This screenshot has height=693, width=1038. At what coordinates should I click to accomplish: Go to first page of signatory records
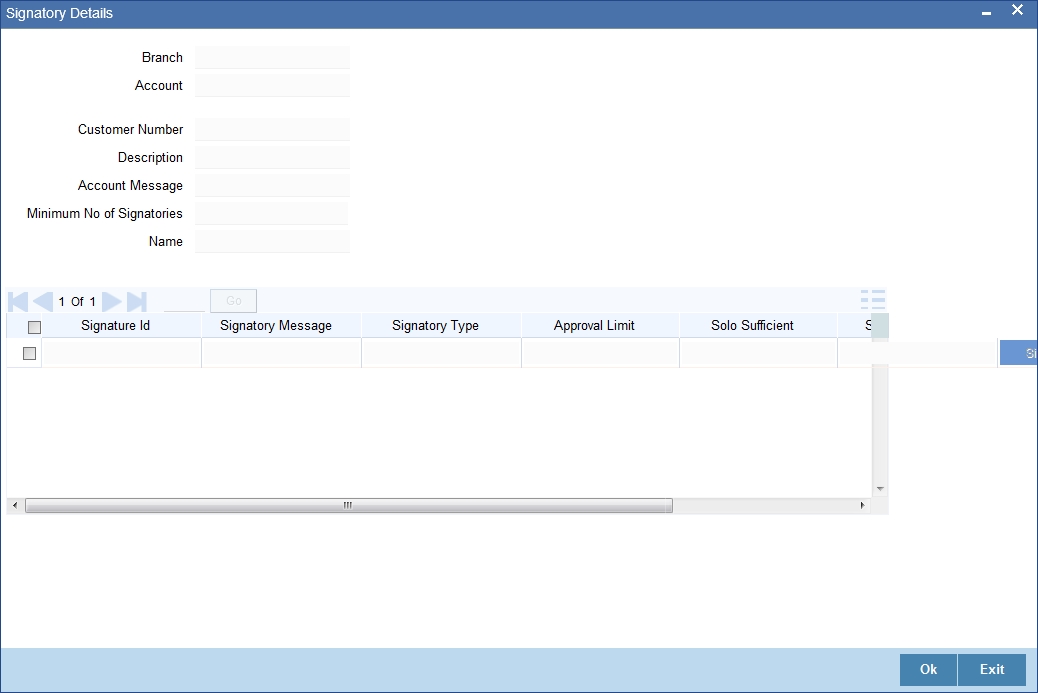click(18, 302)
